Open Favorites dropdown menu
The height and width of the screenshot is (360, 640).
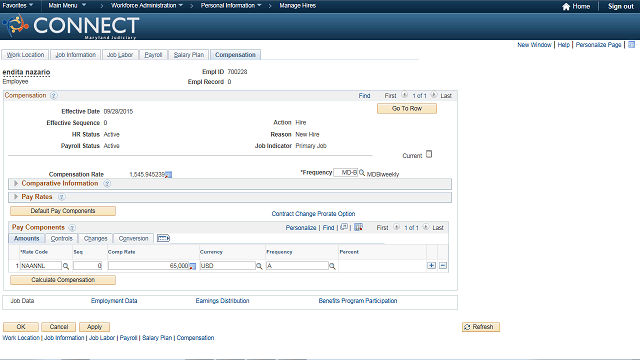point(18,6)
